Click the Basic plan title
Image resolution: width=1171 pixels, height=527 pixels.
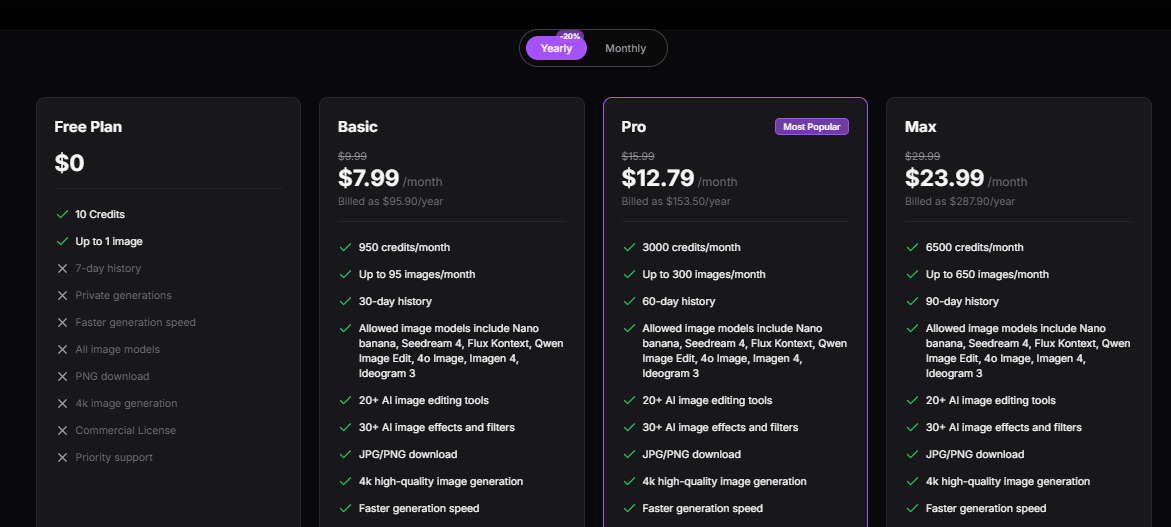[357, 127]
